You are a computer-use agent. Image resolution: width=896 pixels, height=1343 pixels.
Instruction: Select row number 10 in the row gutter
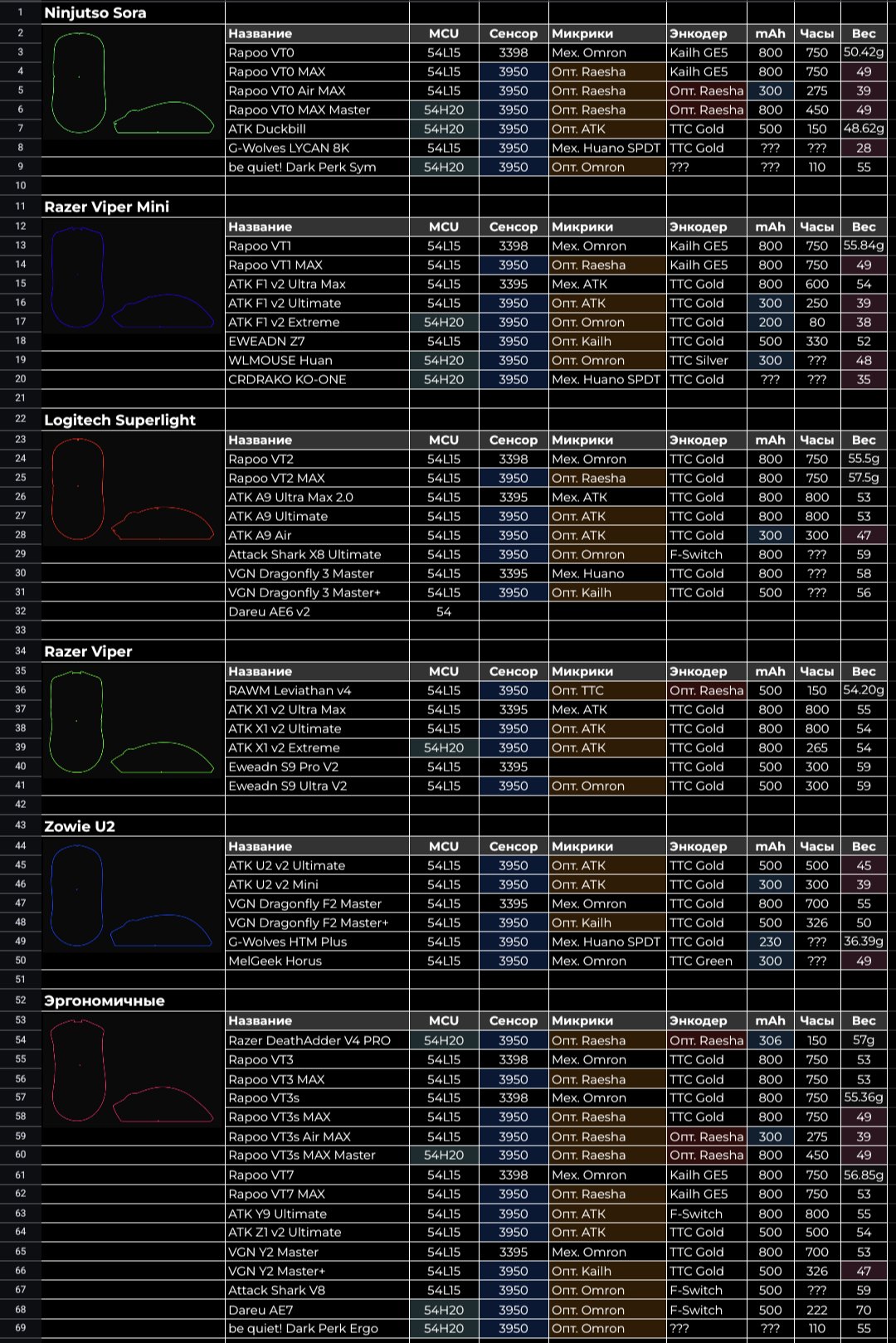pos(20,186)
